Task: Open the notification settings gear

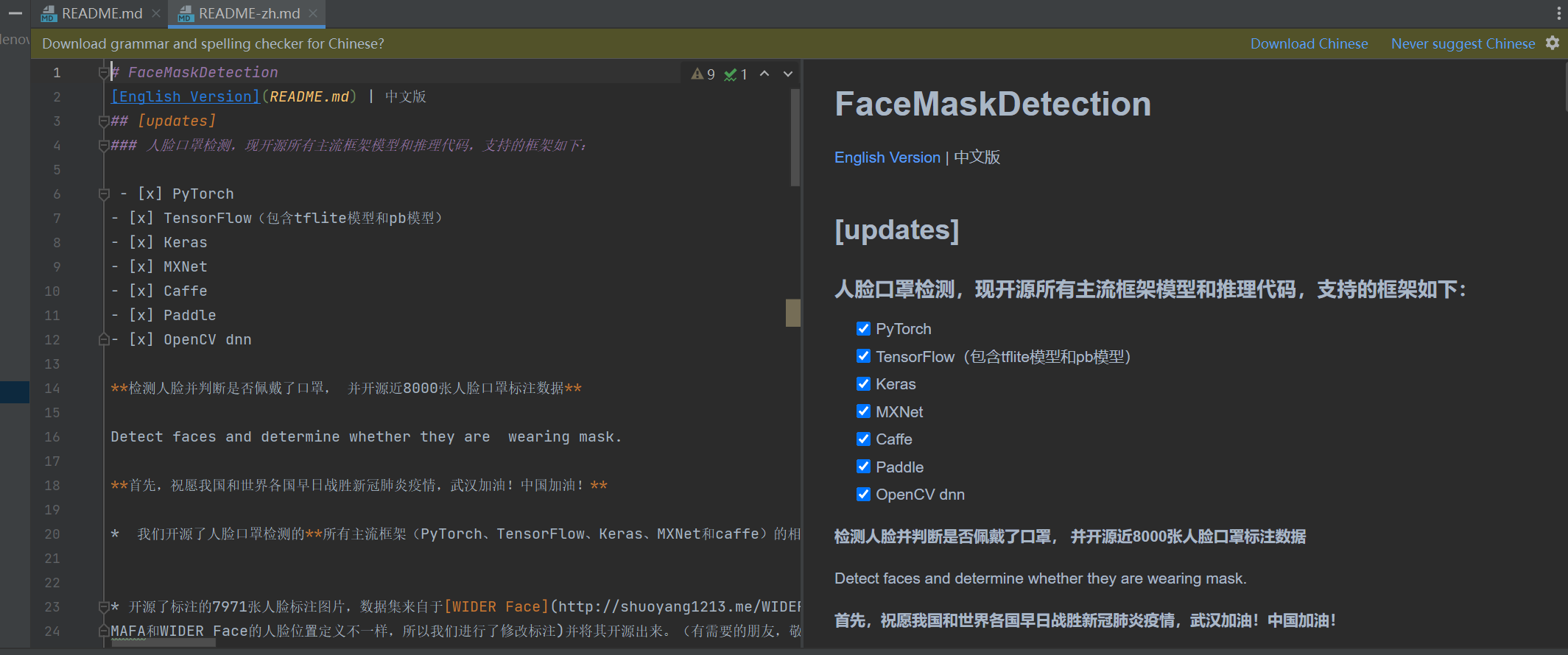Action: 1553,43
